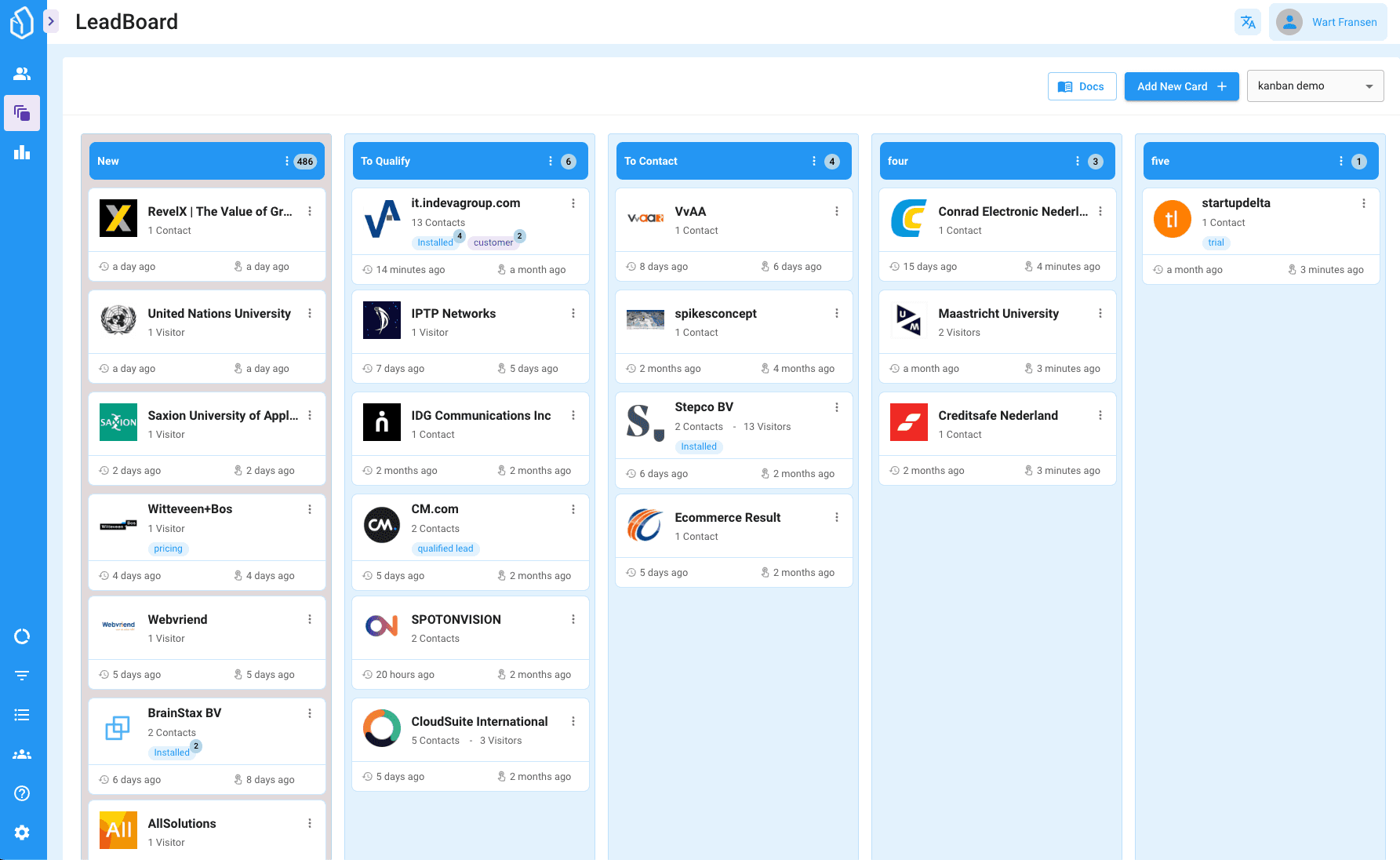Click the Add New Card button
1400x860 pixels.
coord(1181,86)
